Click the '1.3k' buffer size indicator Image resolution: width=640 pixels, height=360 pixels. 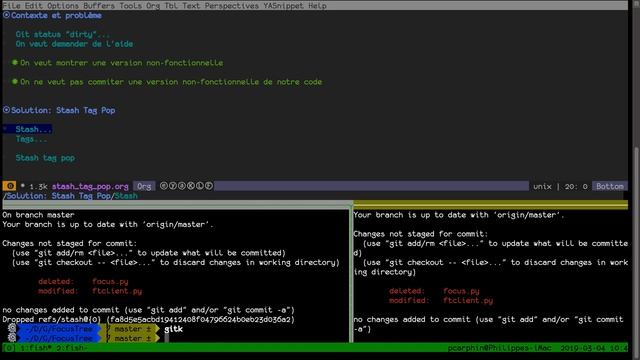[38, 187]
